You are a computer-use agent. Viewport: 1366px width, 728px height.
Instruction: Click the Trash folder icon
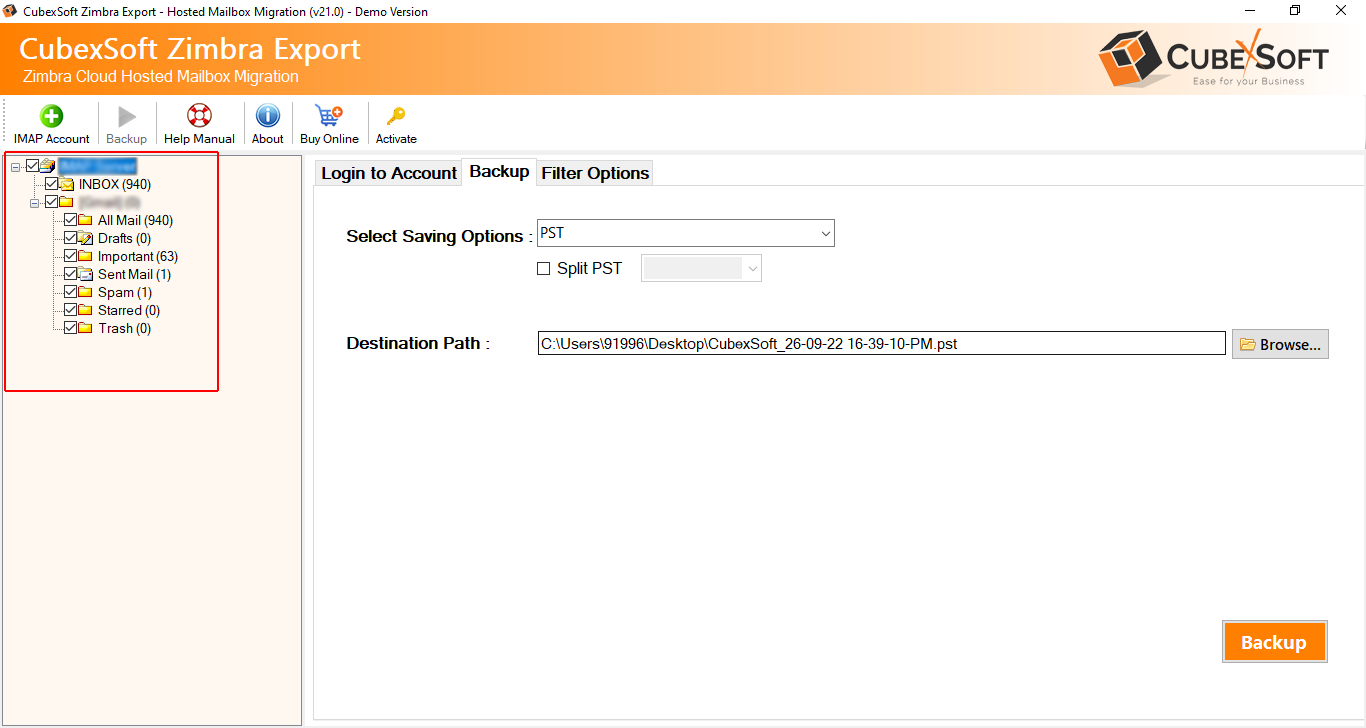pos(86,328)
